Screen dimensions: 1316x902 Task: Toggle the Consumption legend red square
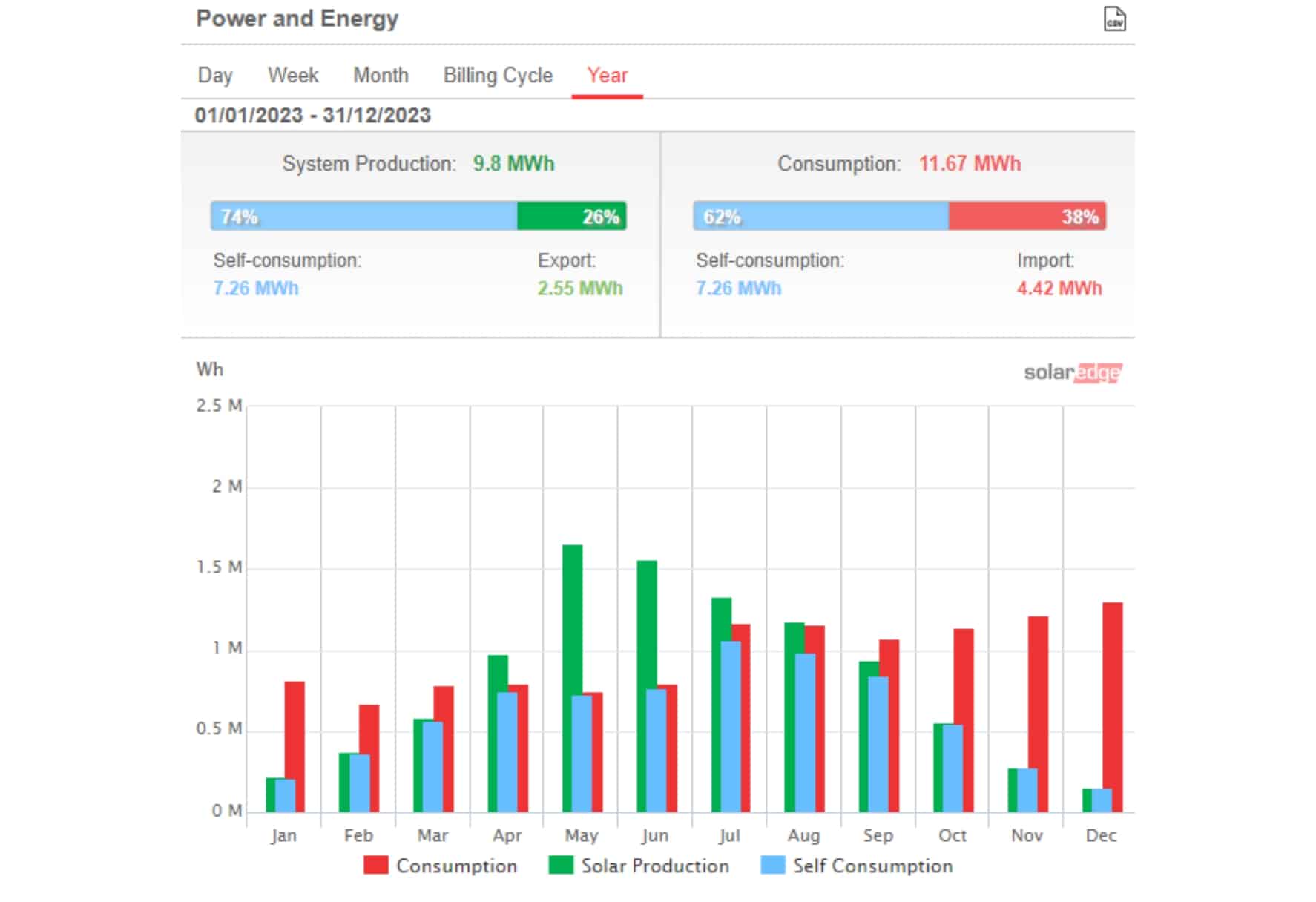tap(376, 865)
